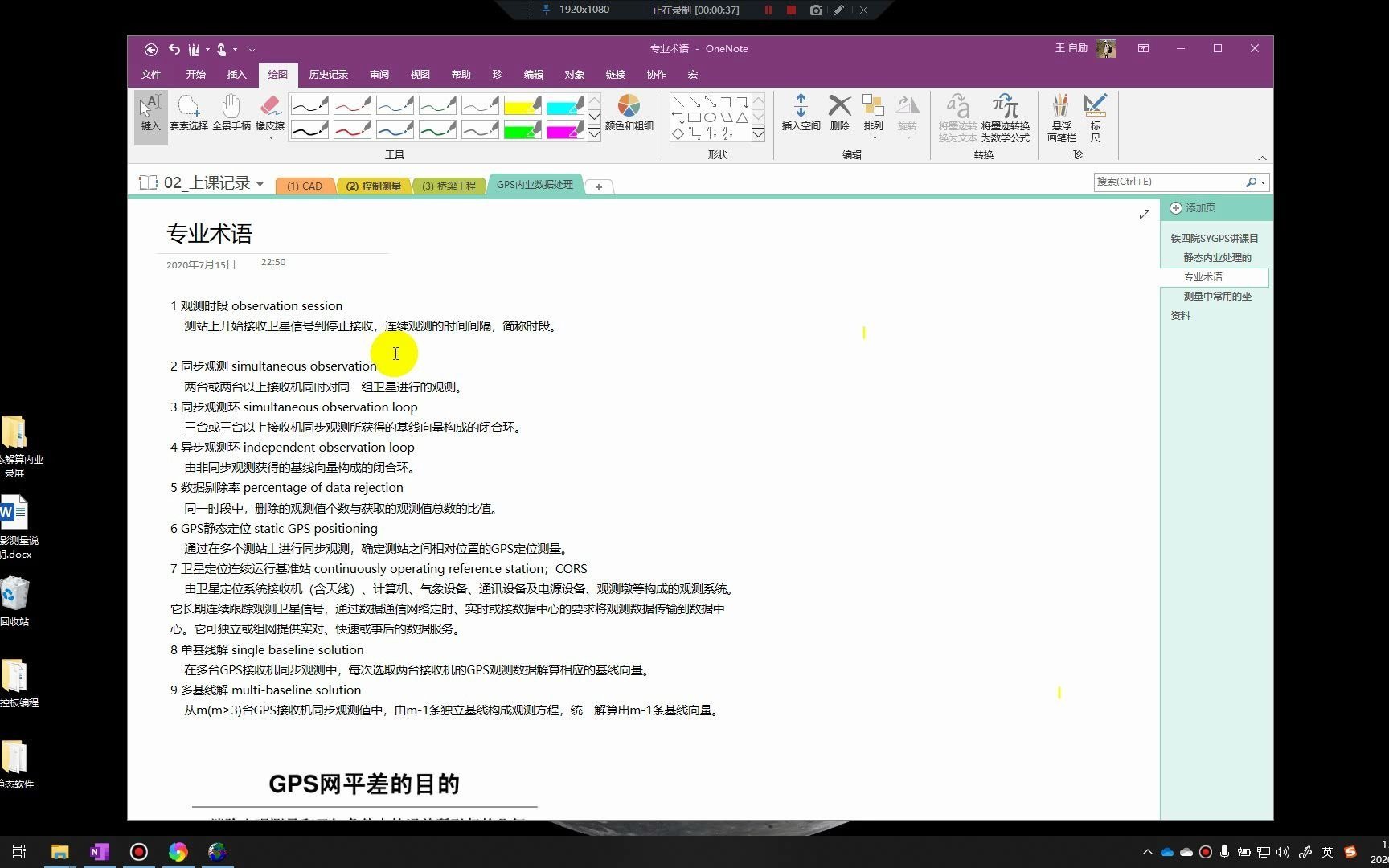This screenshot has height=868, width=1389.
Task: Select the magenta highlighter pen
Action: point(565,129)
